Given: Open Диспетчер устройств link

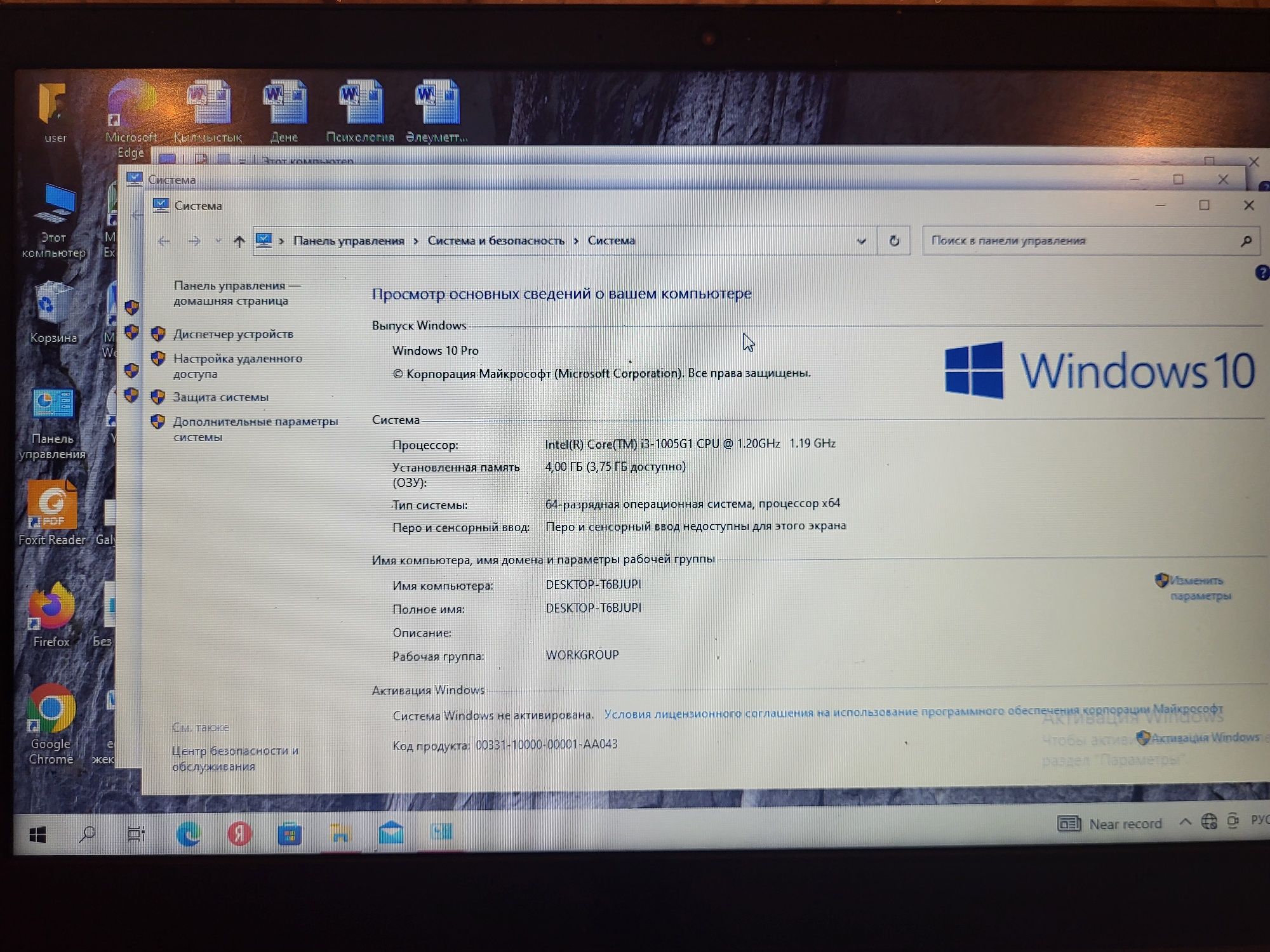Looking at the screenshot, I should (x=233, y=334).
